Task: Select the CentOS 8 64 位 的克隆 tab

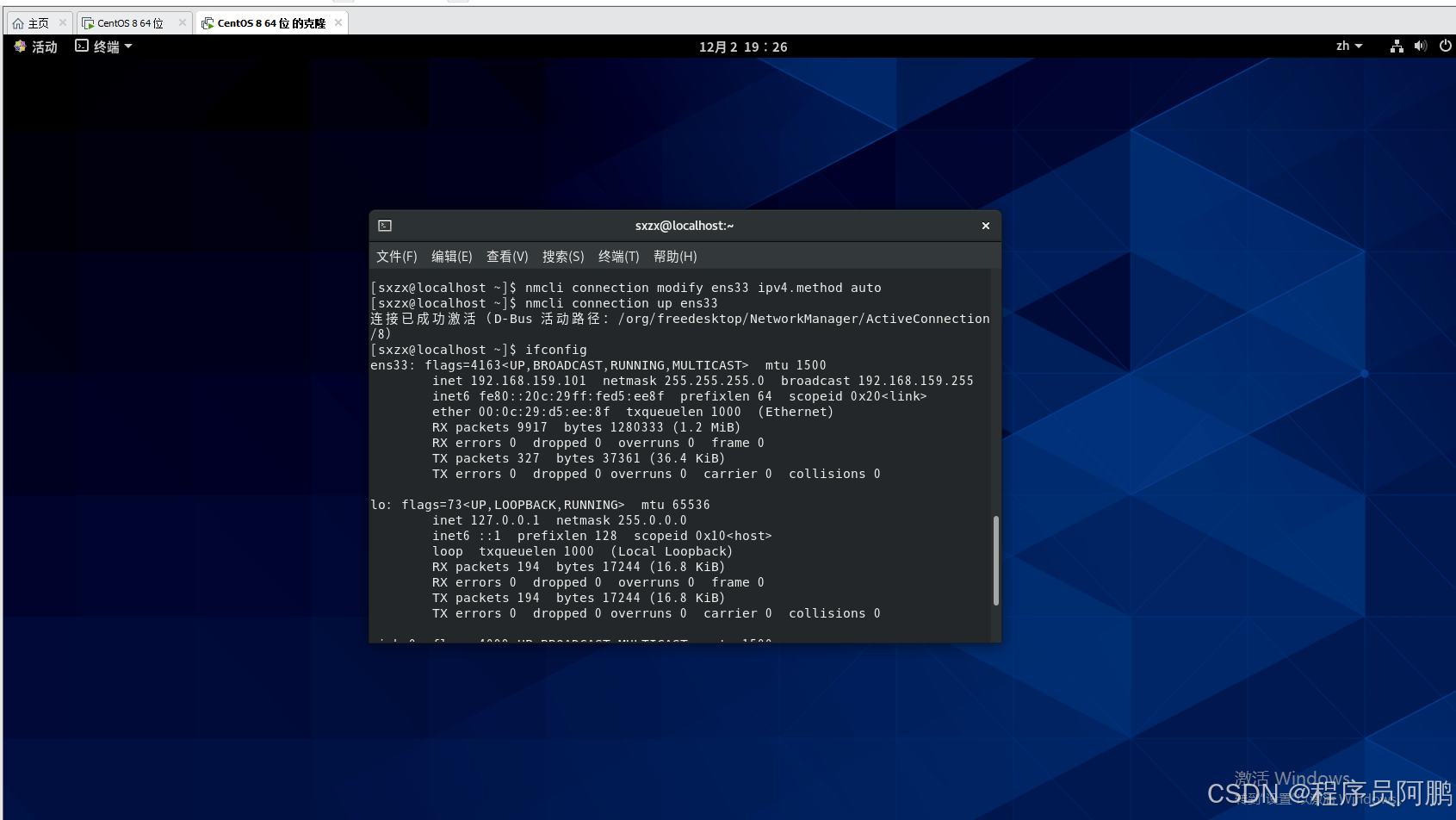Action: [x=271, y=23]
